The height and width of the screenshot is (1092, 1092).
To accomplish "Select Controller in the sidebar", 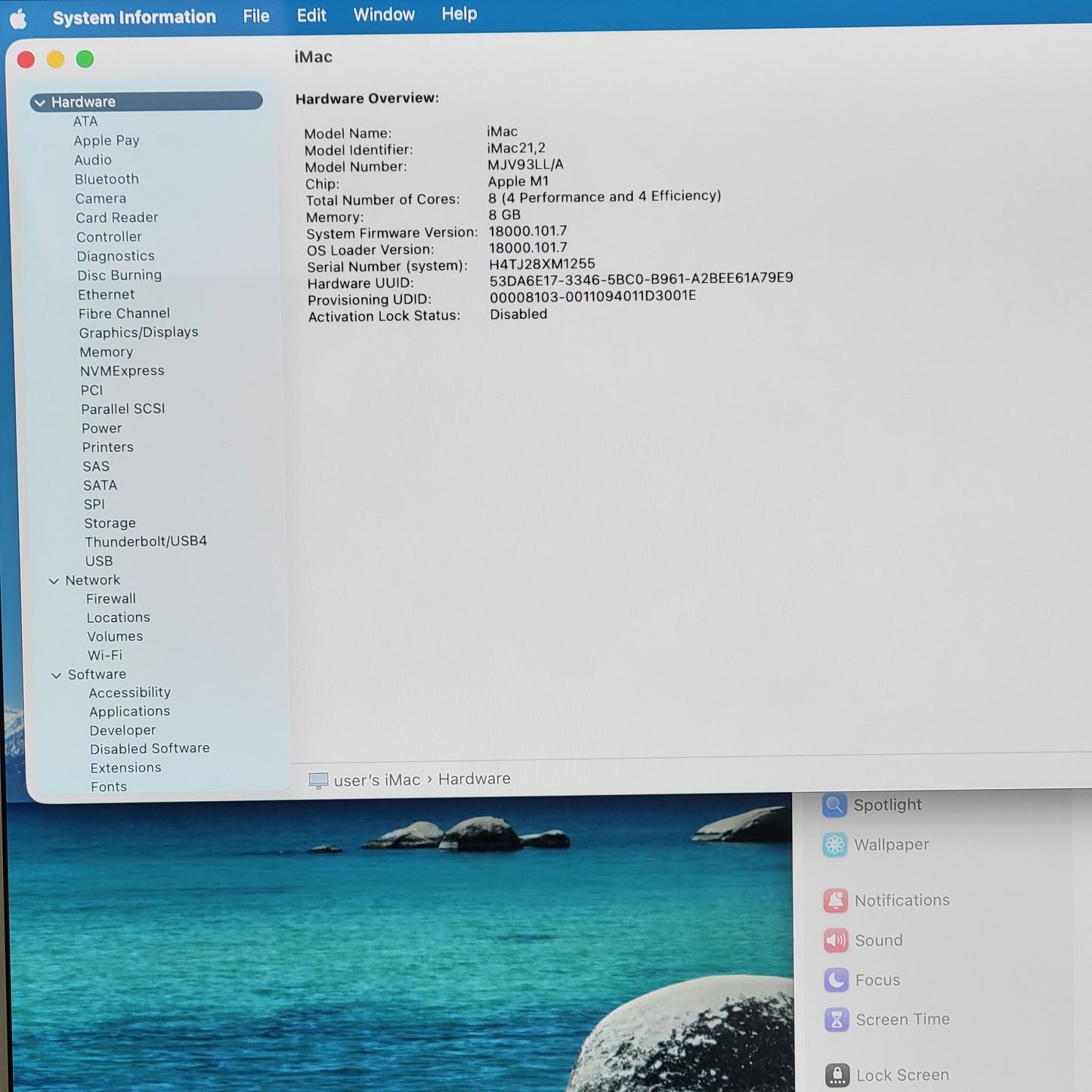I will pos(109,237).
